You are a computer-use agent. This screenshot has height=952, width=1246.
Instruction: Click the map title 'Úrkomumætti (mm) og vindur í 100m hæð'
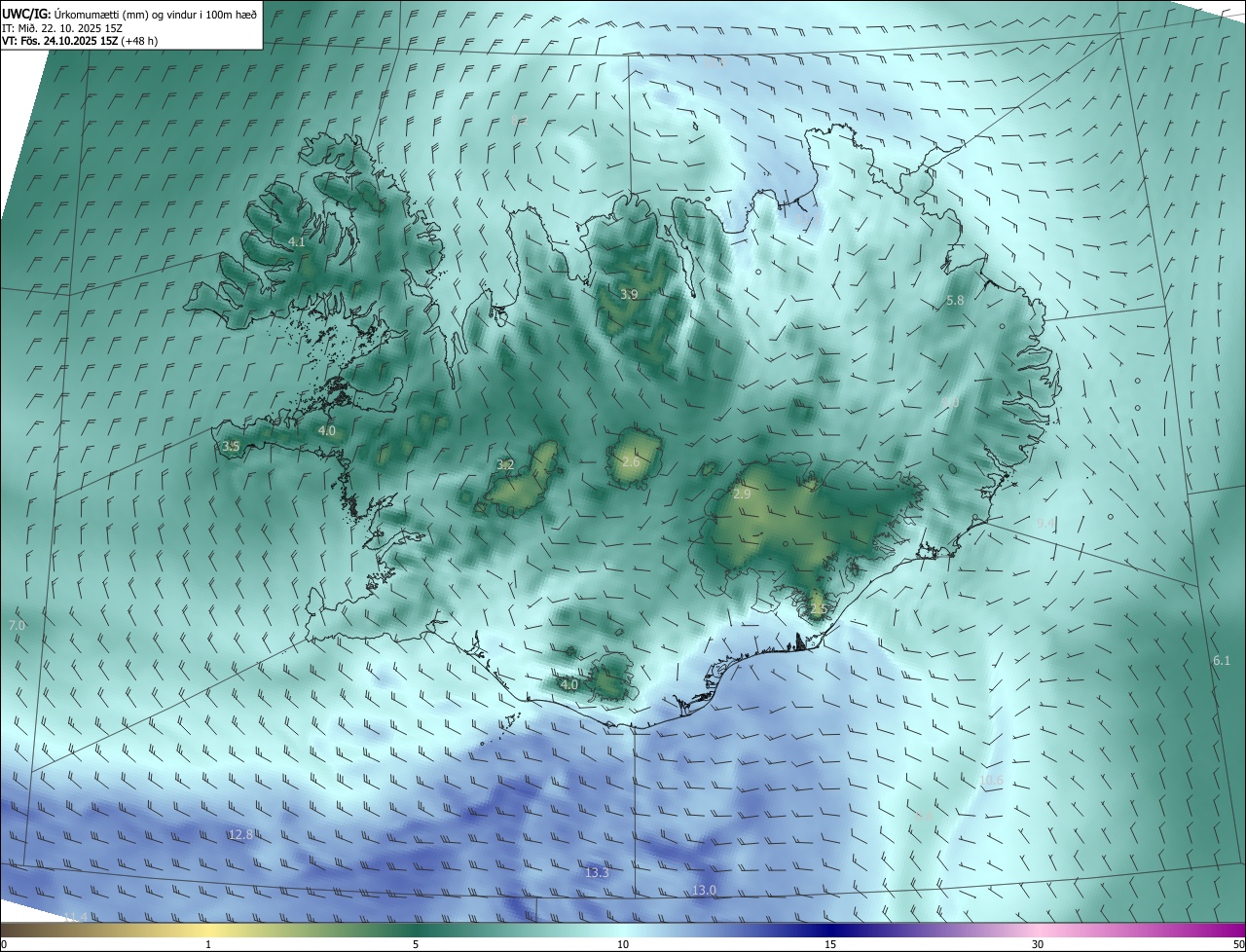pos(155,14)
